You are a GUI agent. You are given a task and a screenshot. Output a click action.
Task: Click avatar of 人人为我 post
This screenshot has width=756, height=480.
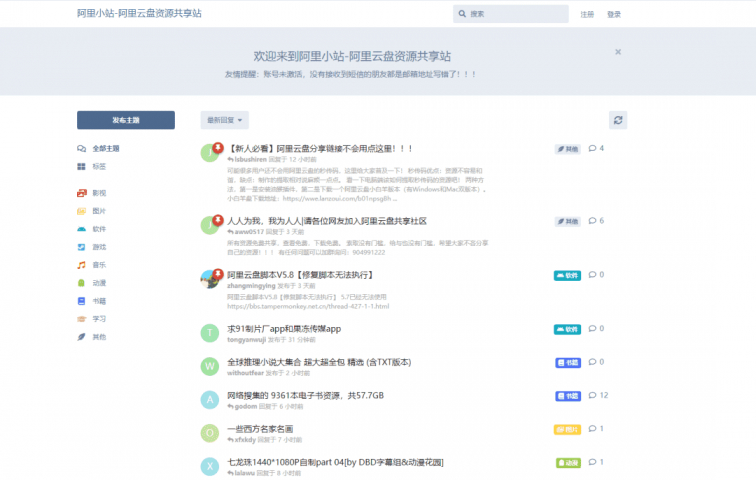click(x=210, y=225)
